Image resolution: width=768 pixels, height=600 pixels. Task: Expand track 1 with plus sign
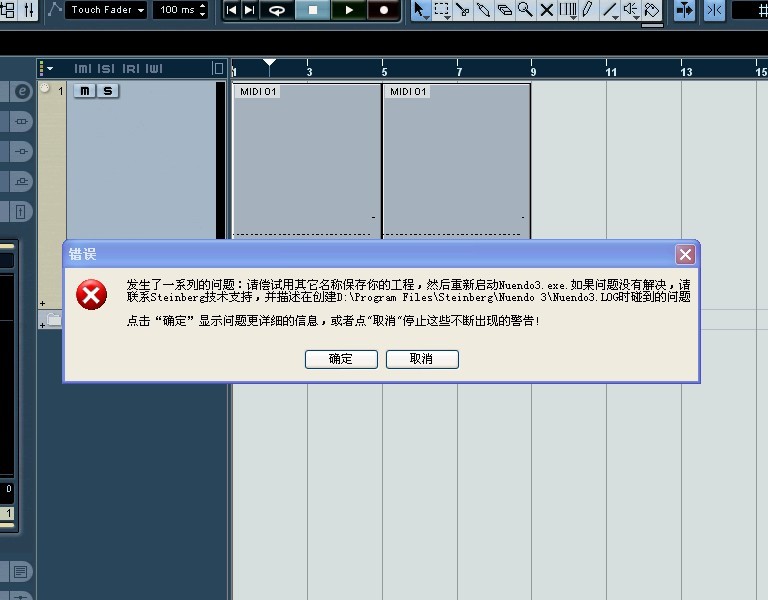43,304
